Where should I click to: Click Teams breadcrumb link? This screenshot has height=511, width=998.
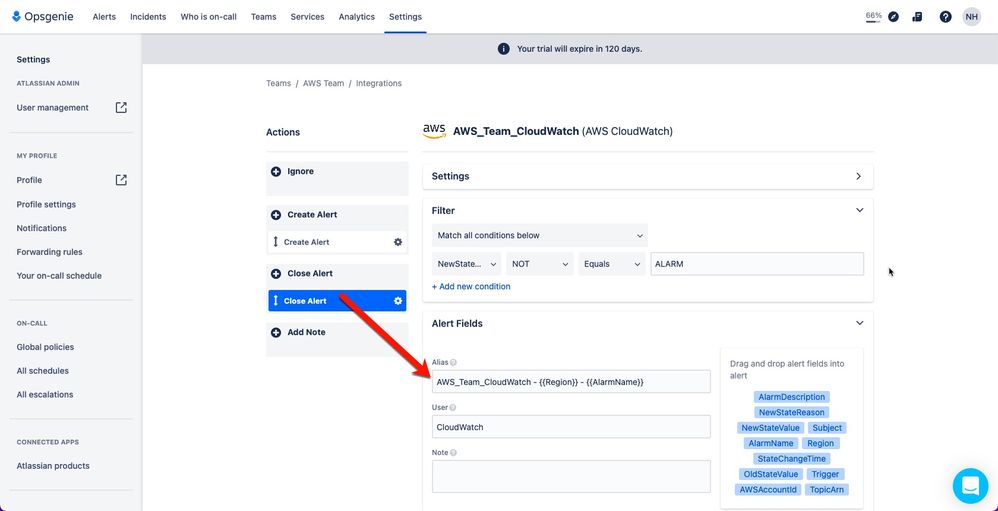(x=278, y=83)
